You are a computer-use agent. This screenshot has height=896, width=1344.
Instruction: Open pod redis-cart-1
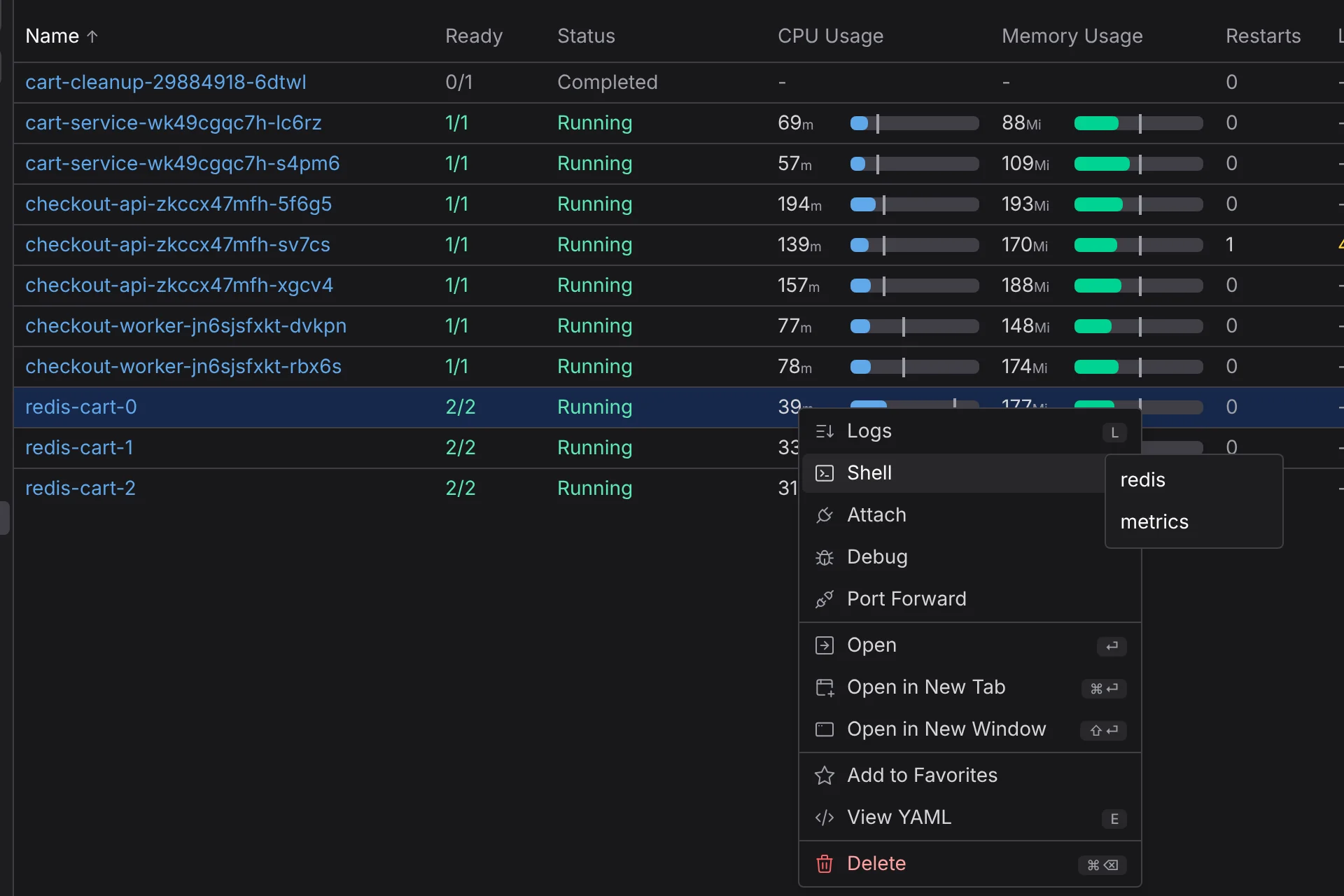[x=79, y=448]
